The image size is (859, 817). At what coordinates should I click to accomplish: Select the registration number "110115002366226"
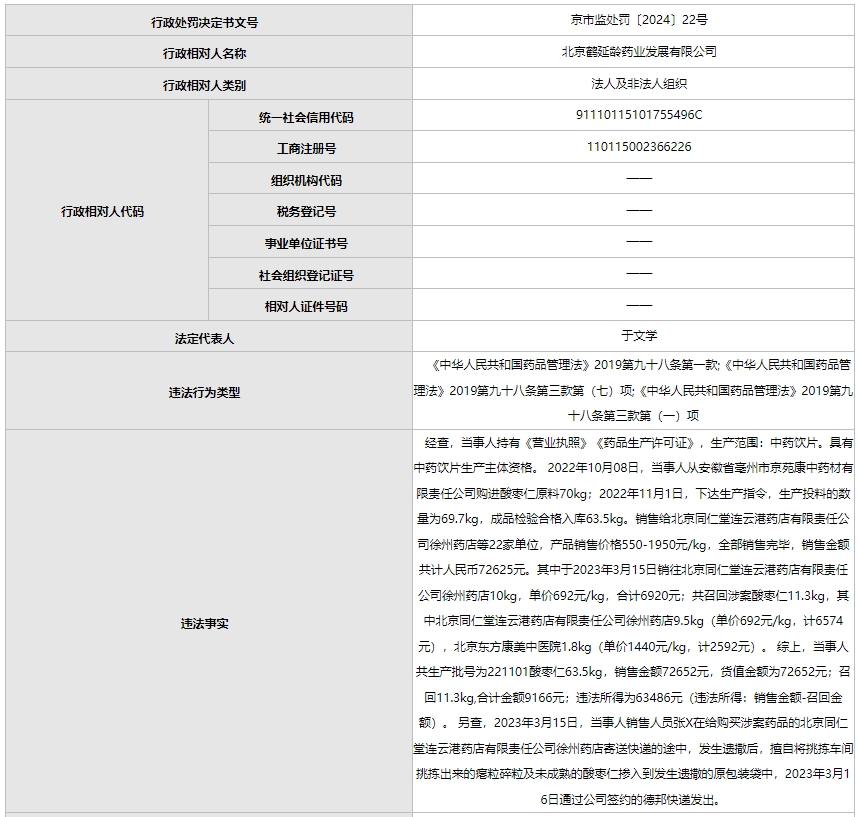(x=639, y=146)
